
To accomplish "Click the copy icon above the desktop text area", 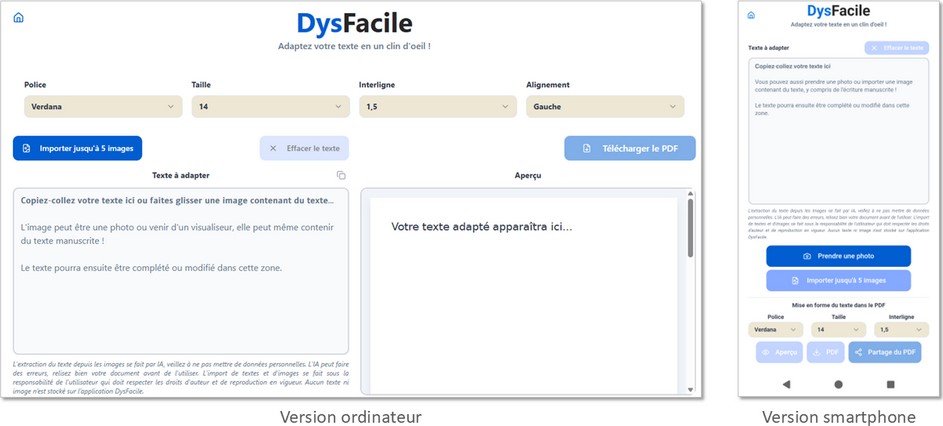I will pyautogui.click(x=341, y=175).
